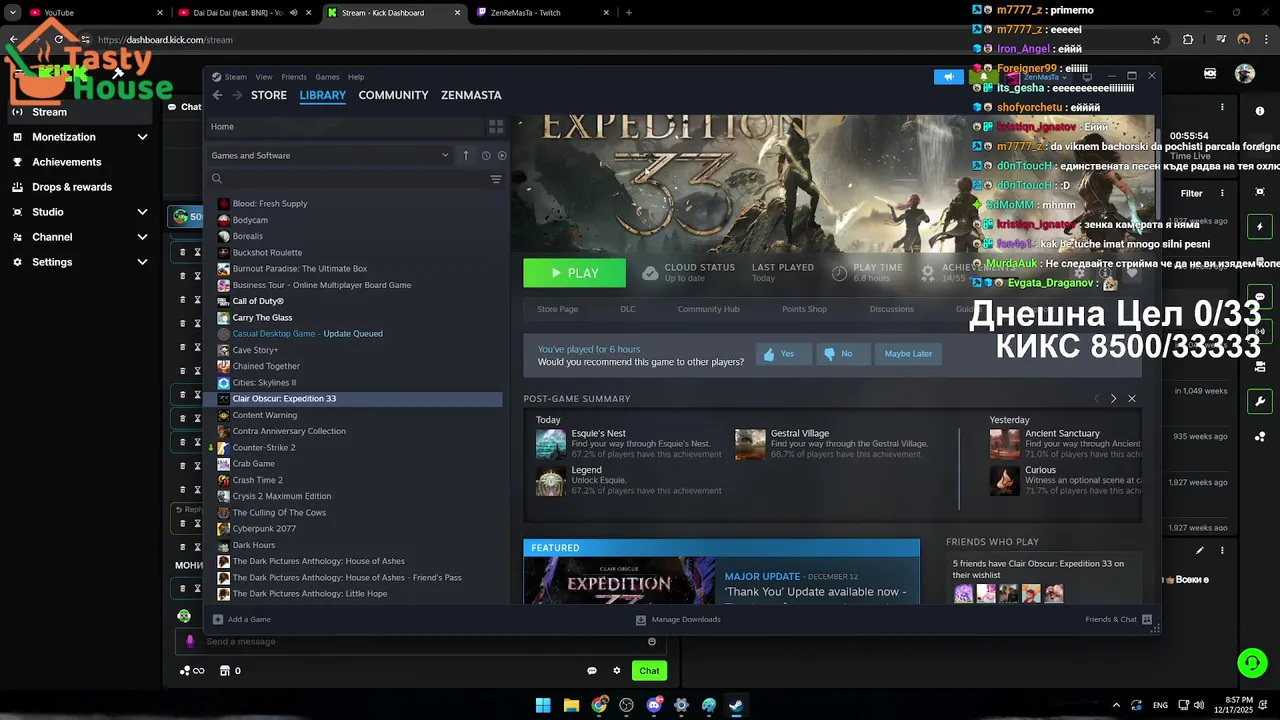1280x720 pixels.
Task: Open Manage Downloads in Steam
Action: coord(678,619)
